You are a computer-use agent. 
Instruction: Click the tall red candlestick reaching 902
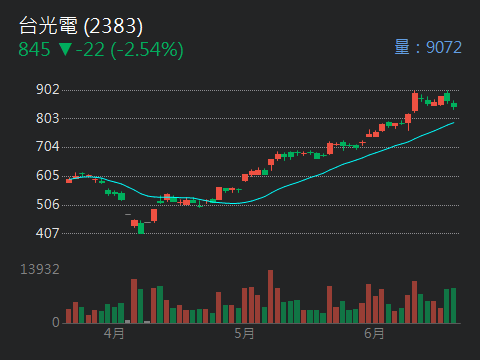[415, 102]
